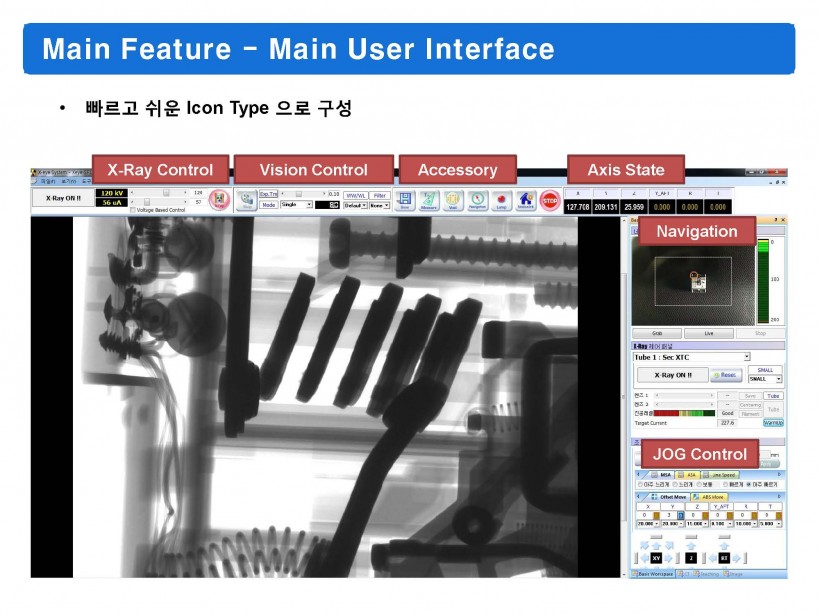
Task: Open the Default dropdown under WW/WL
Action: [x=355, y=206]
